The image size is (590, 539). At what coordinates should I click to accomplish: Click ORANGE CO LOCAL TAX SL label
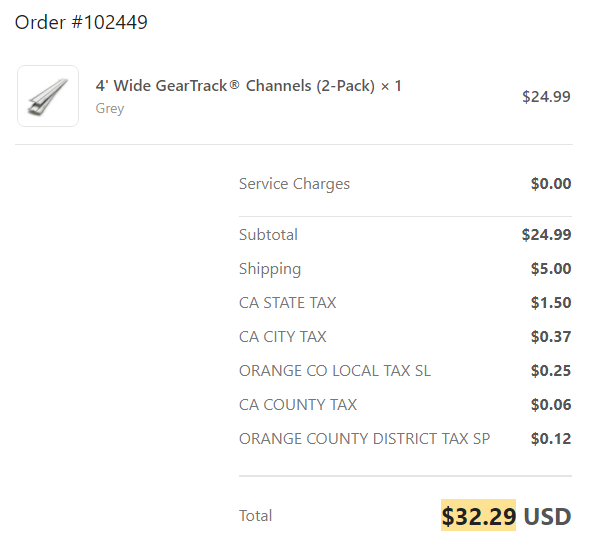335,371
